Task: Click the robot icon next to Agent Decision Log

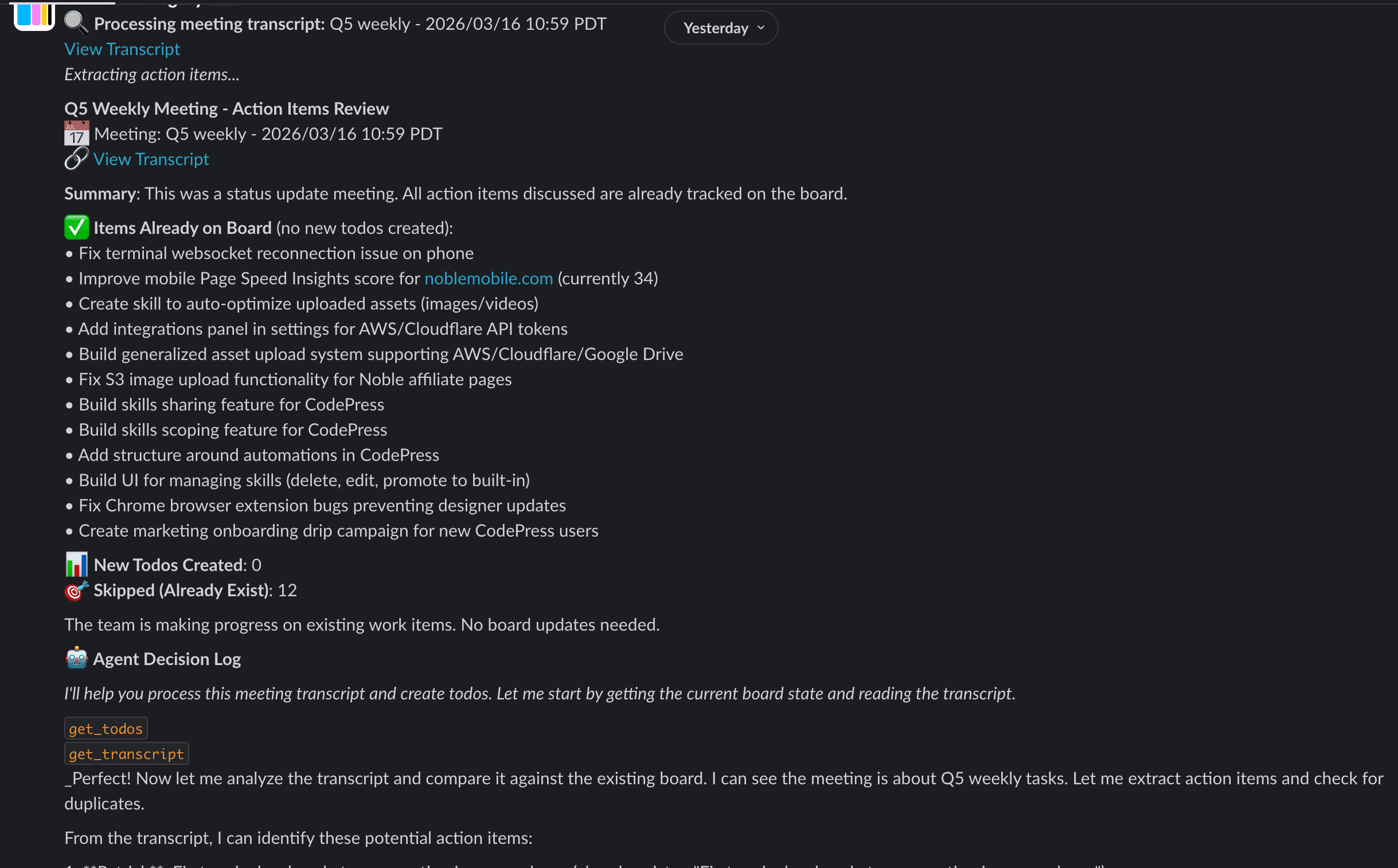Action: coord(76,659)
